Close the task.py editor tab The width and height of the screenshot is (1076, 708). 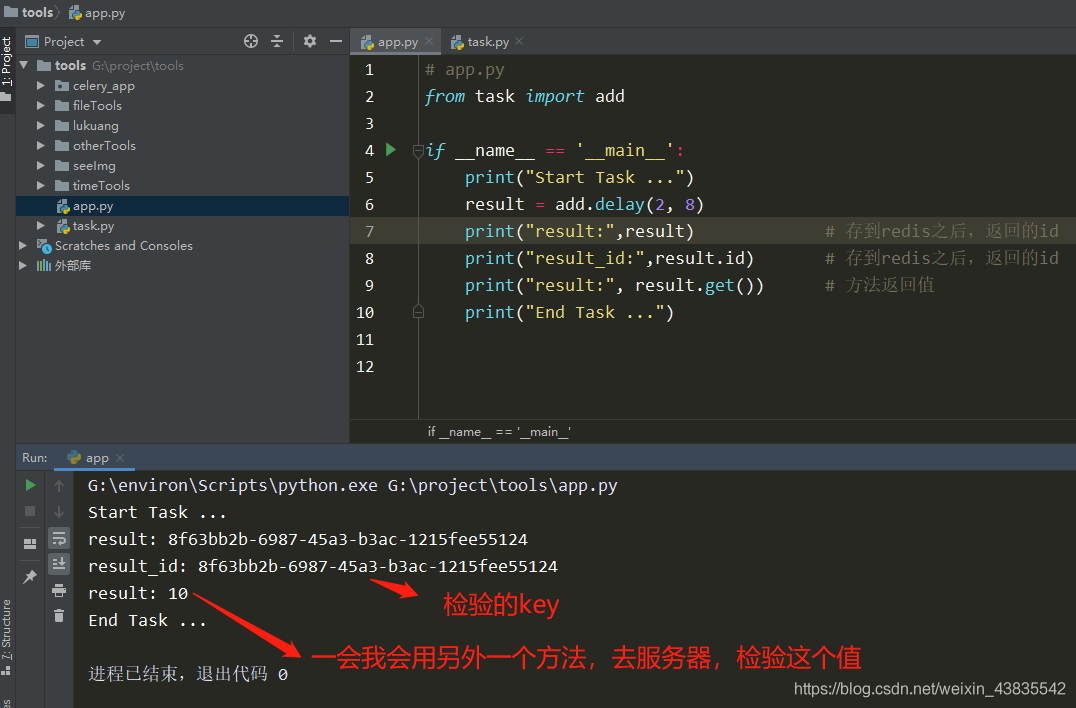[519, 41]
